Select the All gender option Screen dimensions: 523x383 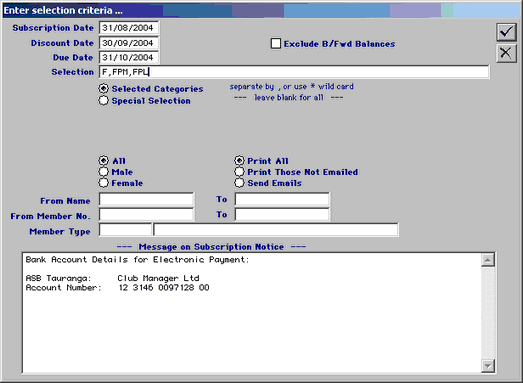(103, 160)
